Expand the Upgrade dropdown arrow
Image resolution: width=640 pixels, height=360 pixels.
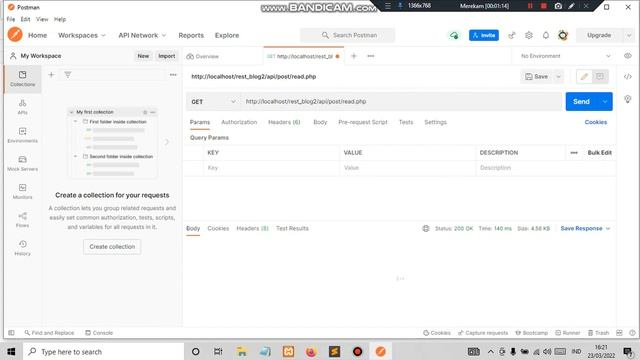pyautogui.click(x=629, y=36)
